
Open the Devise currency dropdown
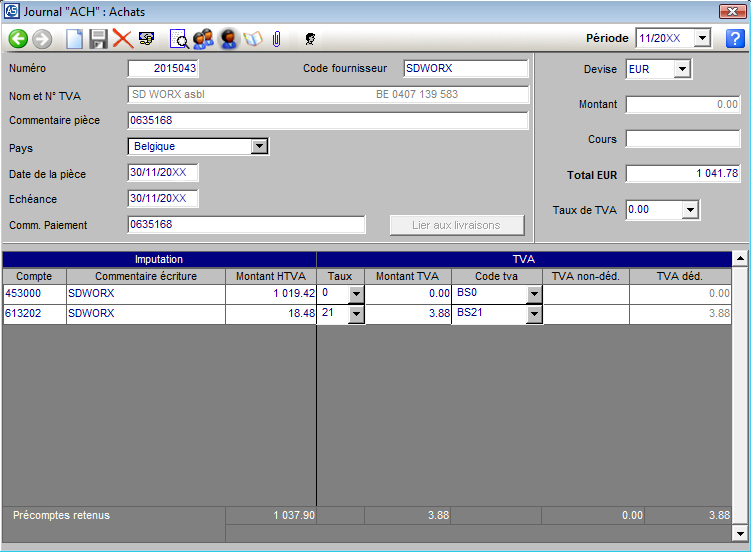point(682,70)
